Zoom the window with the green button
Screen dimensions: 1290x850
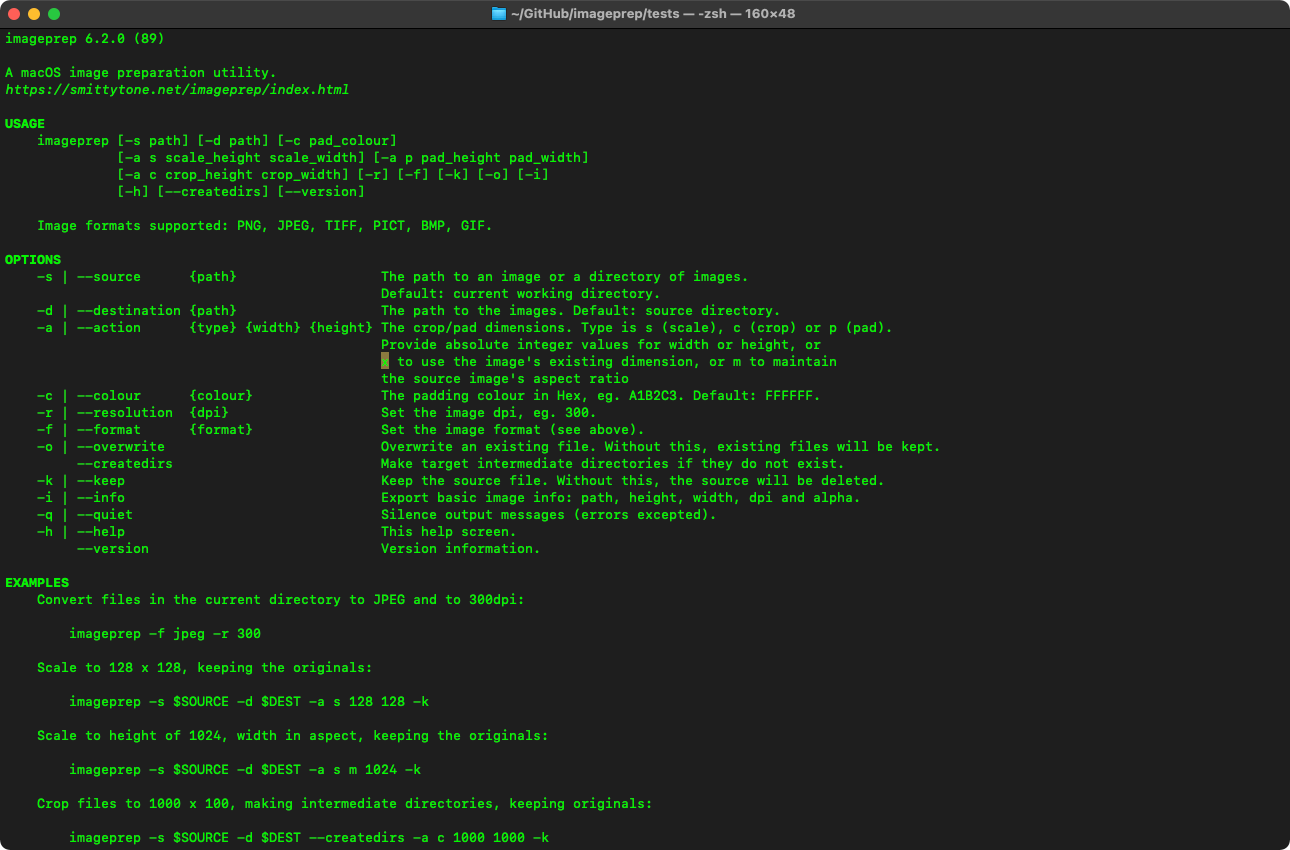[x=54, y=14]
